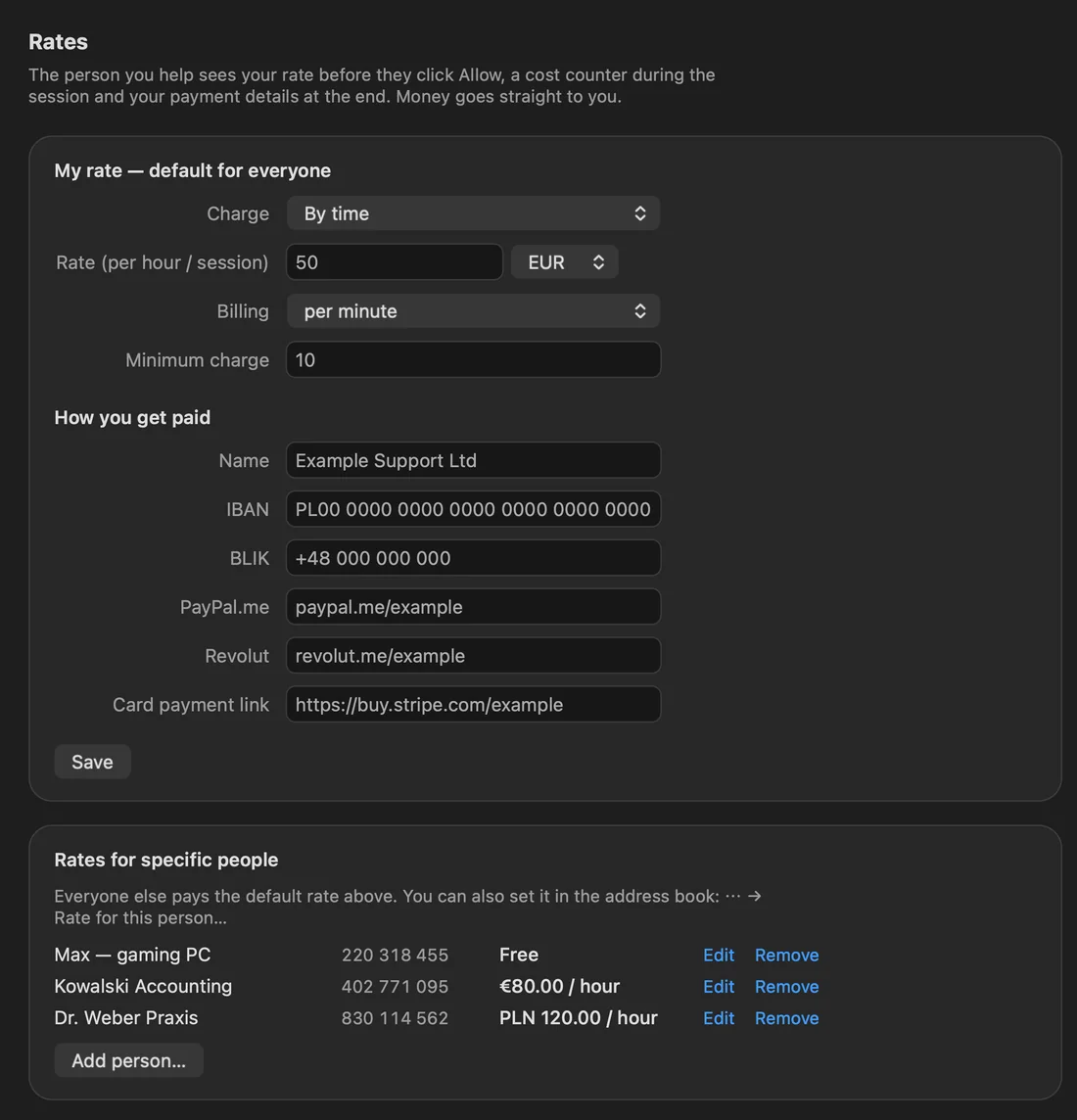Remove Kowalski Accounting from rates
Screen dimensions: 1077x1120
787,987
